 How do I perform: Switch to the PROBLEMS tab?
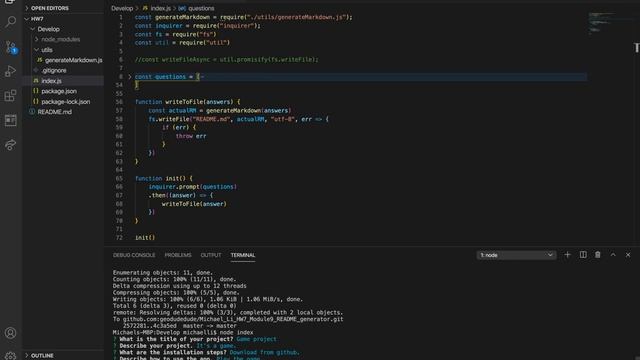tap(178, 255)
